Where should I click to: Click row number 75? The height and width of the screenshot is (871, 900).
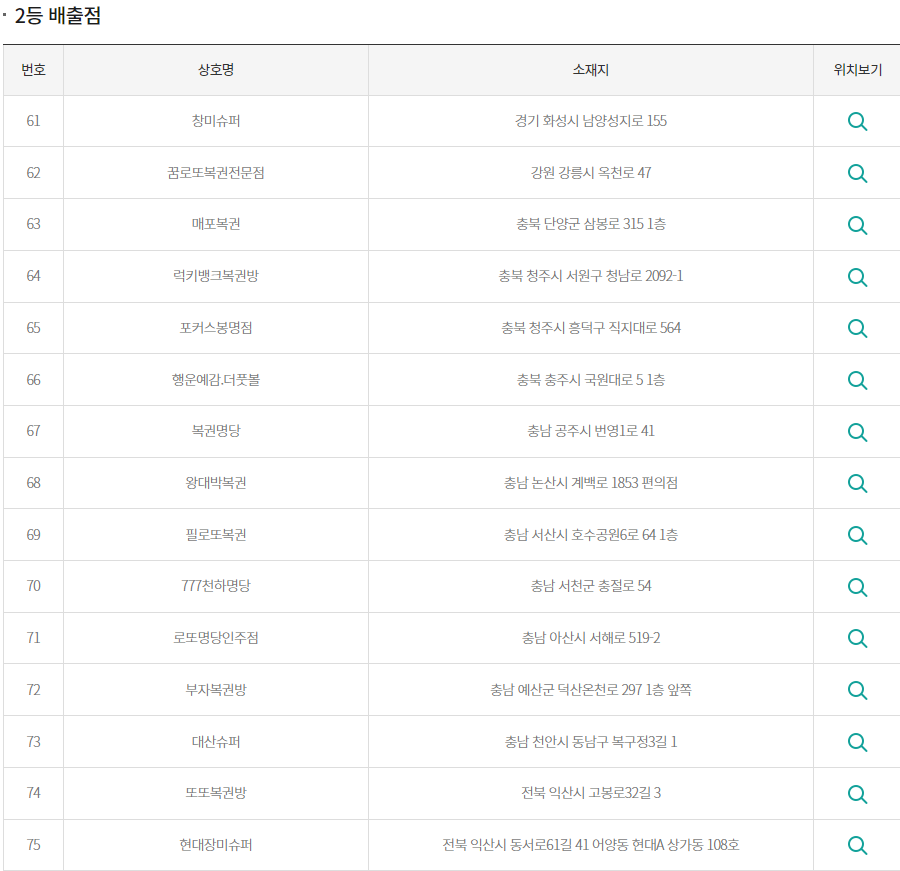33,844
